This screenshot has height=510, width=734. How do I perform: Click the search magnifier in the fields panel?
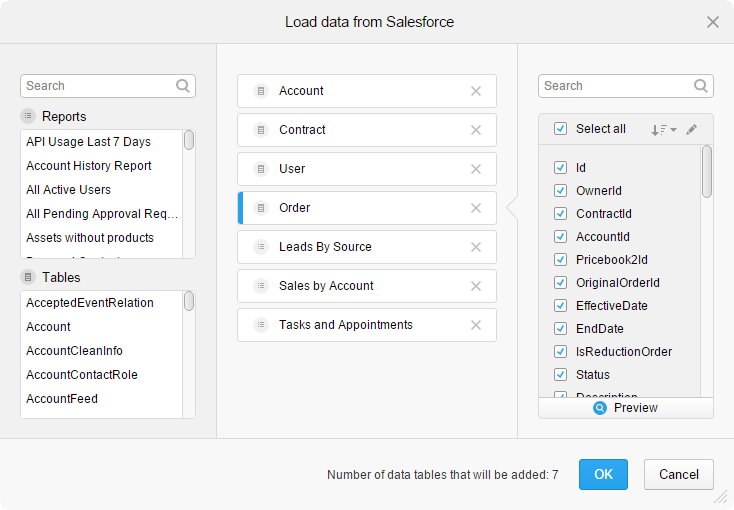(701, 86)
